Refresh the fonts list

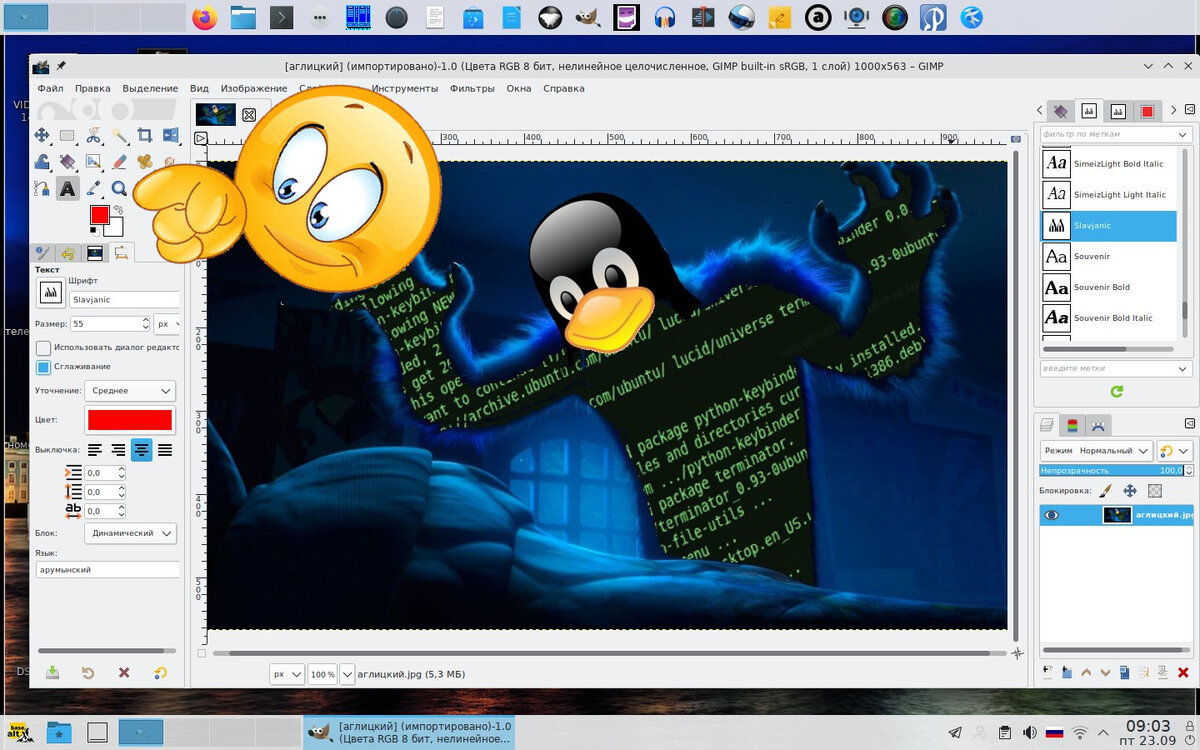pyautogui.click(x=1117, y=391)
